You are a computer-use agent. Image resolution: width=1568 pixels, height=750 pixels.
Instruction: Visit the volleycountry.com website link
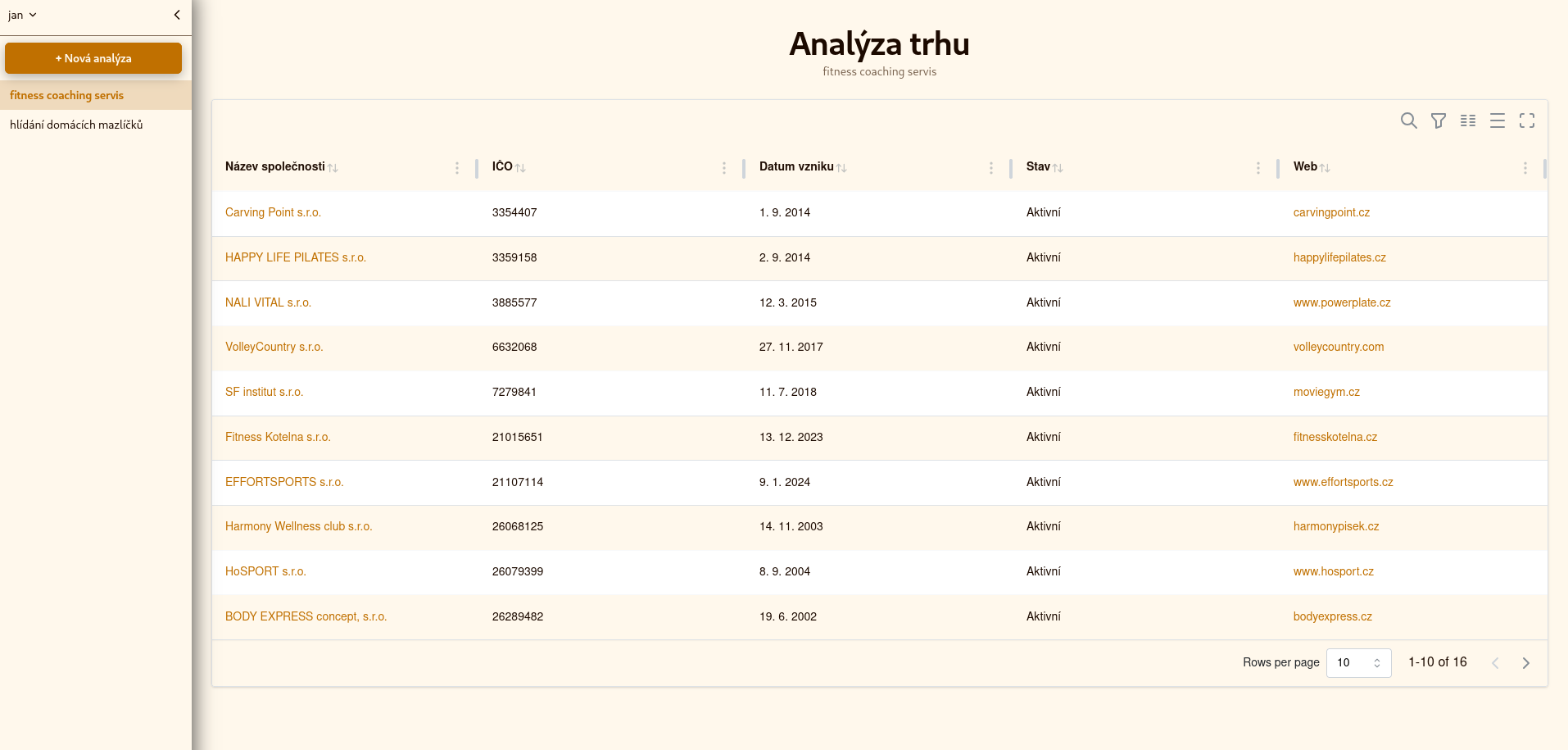point(1338,347)
